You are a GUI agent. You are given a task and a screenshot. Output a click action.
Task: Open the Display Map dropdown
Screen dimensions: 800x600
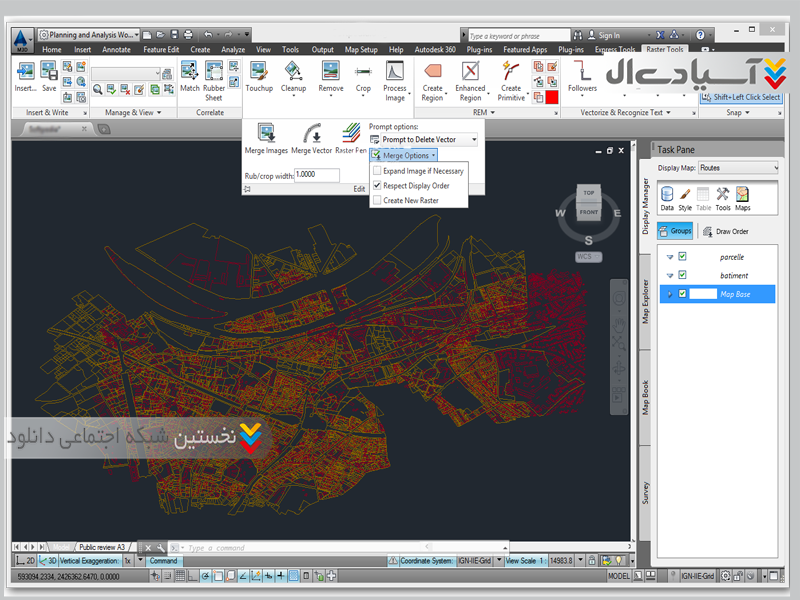pyautogui.click(x=738, y=168)
